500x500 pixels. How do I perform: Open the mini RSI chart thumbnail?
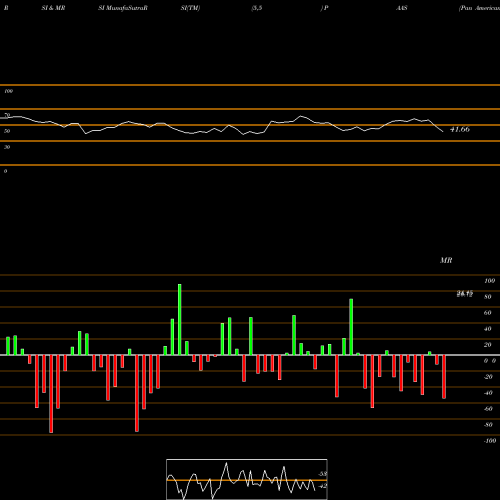click(x=247, y=479)
